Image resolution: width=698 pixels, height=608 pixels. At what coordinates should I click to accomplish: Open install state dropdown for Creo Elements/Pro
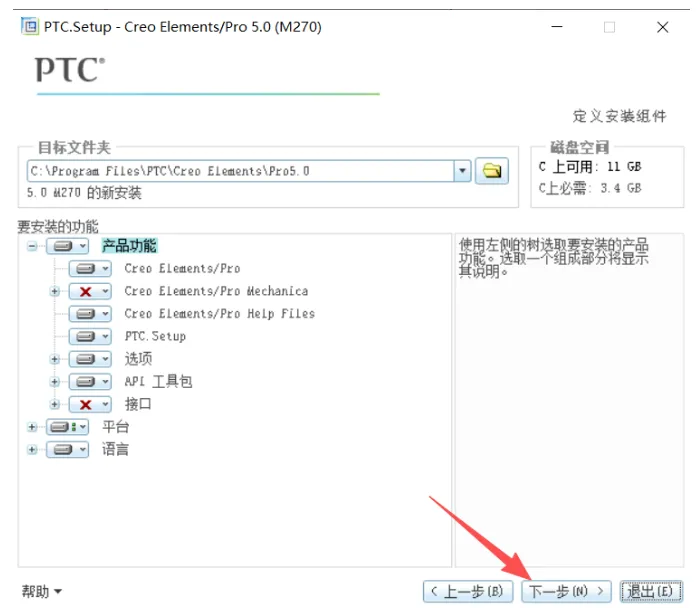point(90,269)
